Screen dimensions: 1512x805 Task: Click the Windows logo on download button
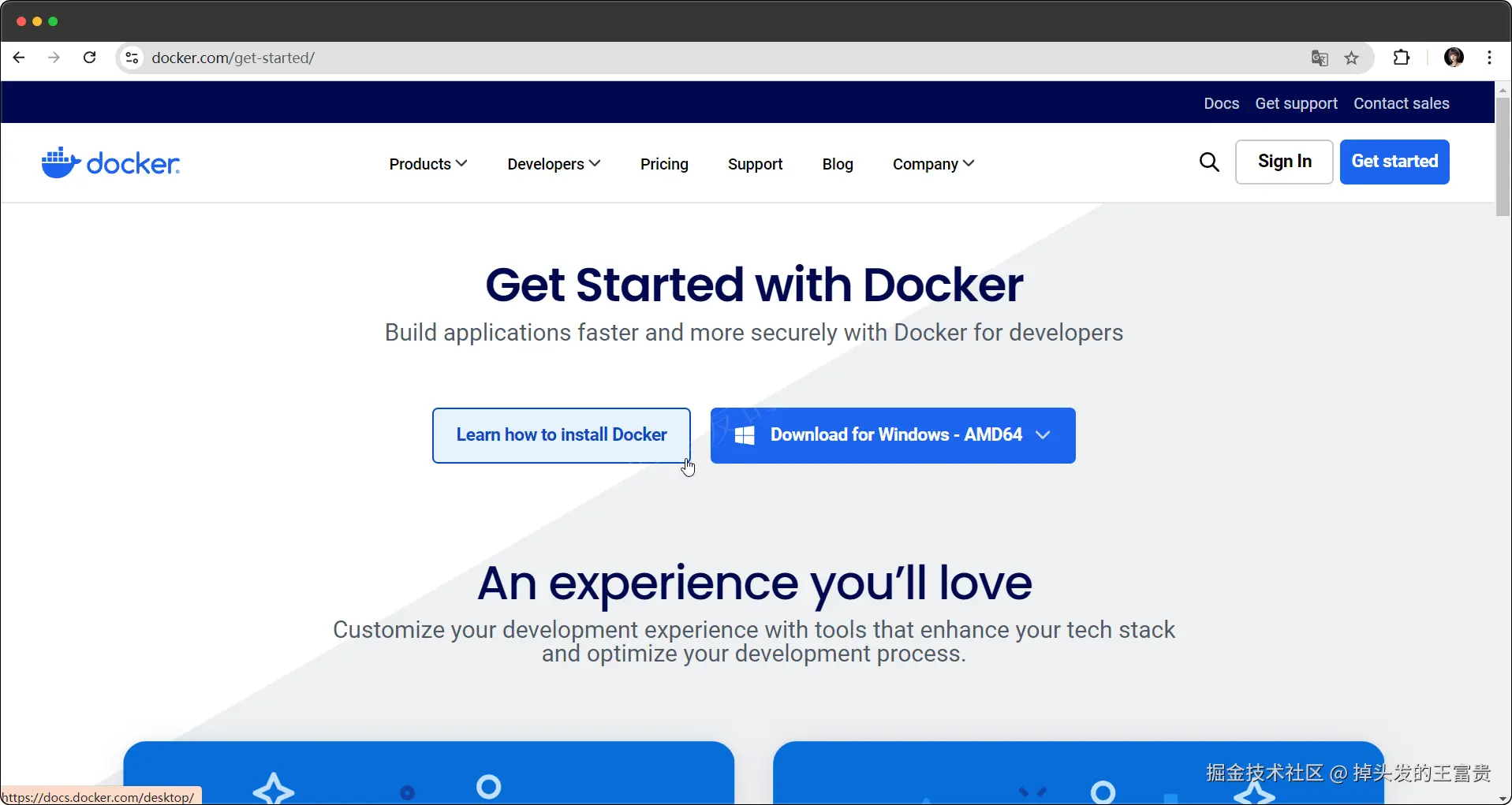click(x=745, y=435)
